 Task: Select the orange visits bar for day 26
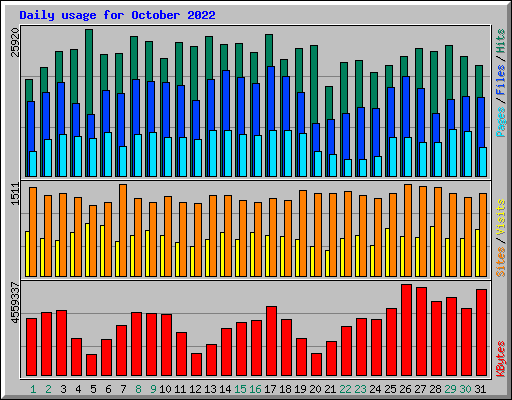point(408,230)
